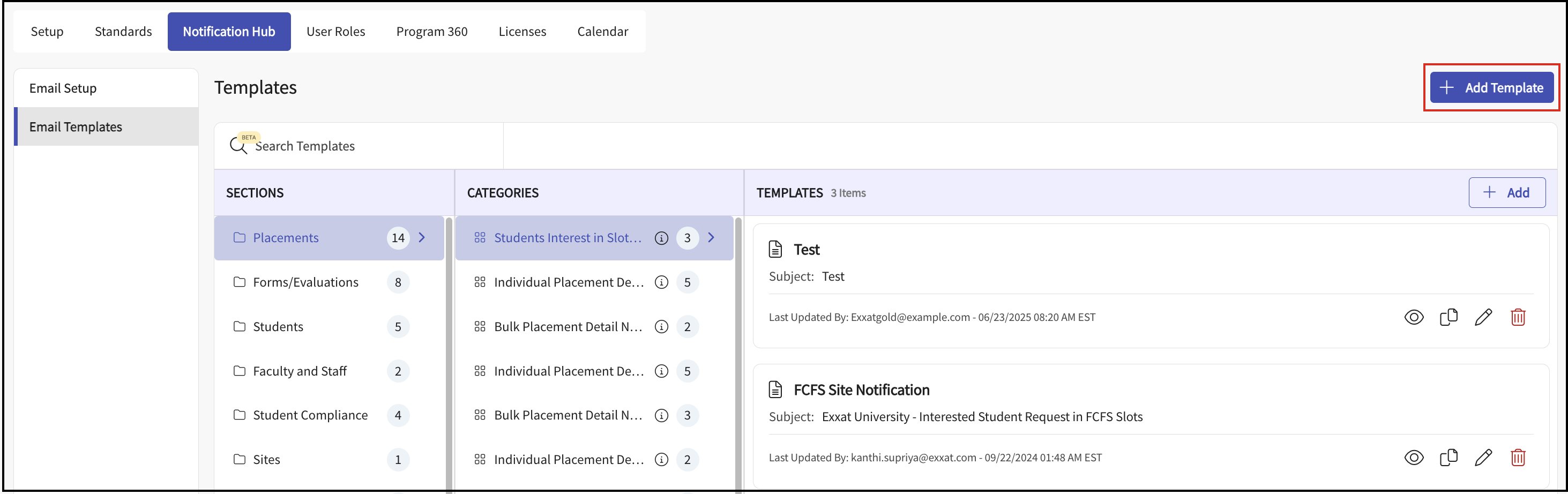Viewport: 1568px width, 494px height.
Task: Preview the Test template with eye icon
Action: 1413,317
